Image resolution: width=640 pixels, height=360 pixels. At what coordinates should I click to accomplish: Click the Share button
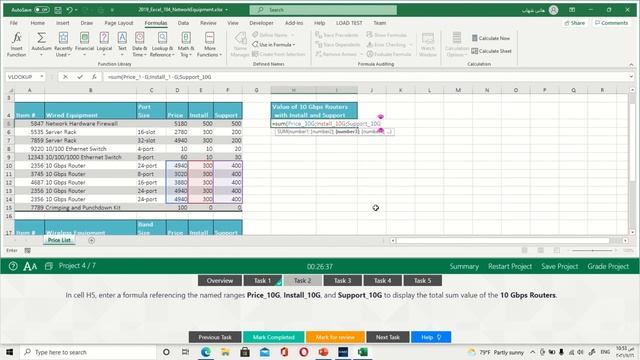point(574,23)
